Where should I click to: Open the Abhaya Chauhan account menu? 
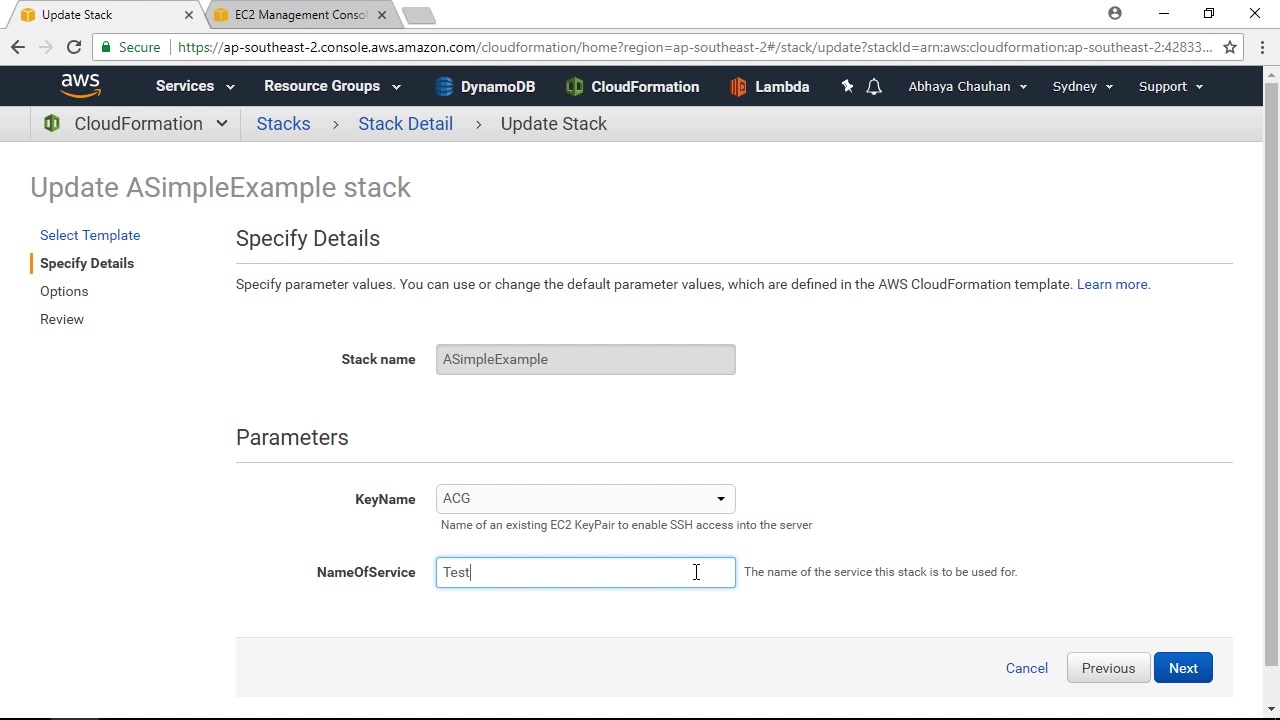pyautogui.click(x=967, y=86)
